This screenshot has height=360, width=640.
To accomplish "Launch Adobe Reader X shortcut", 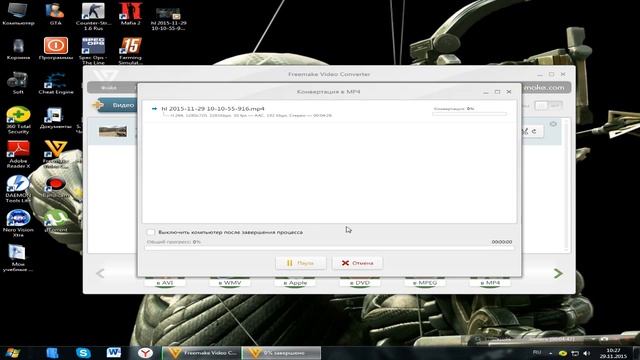I will pos(18,154).
